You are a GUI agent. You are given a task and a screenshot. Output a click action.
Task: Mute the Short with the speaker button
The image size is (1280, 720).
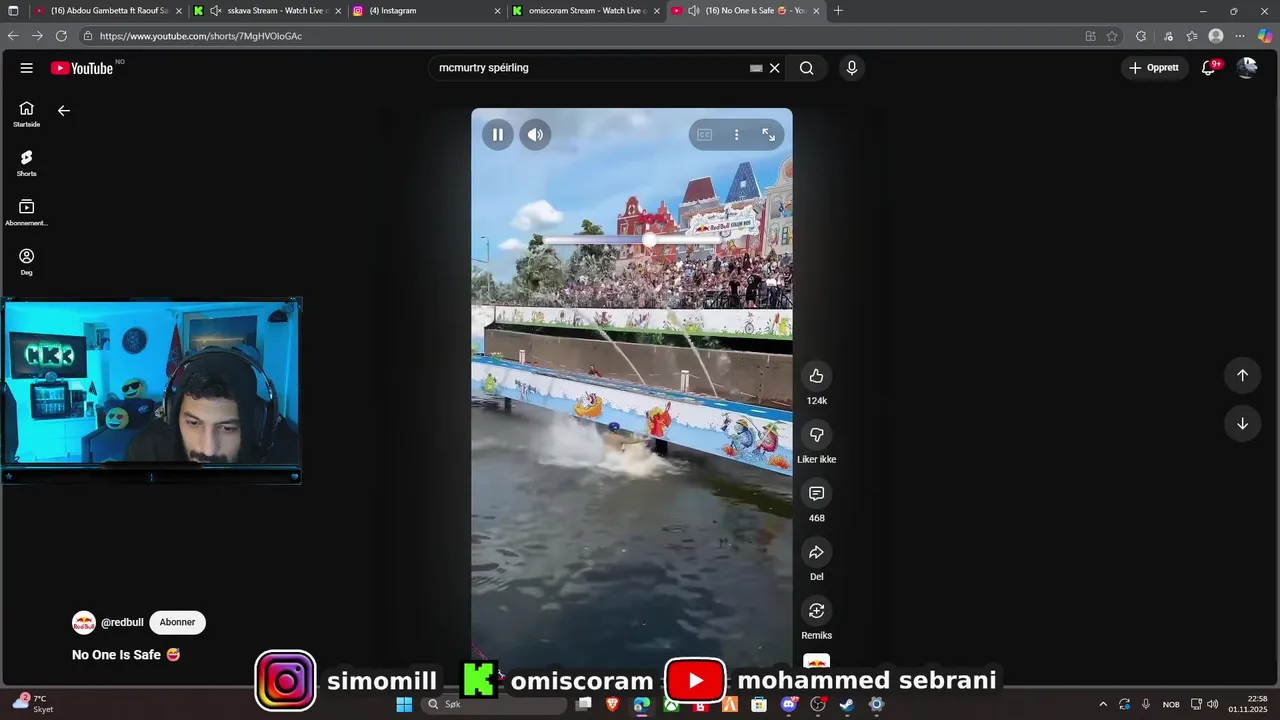coord(536,135)
